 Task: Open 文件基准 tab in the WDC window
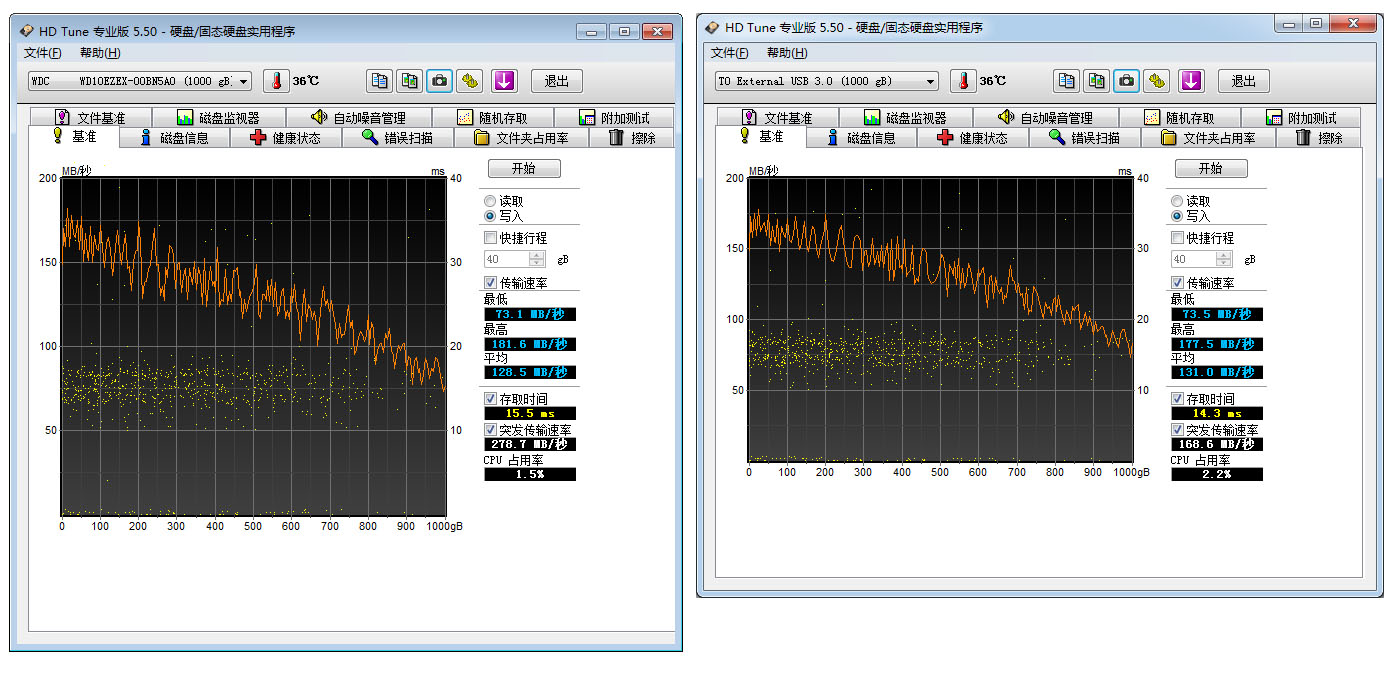90,118
